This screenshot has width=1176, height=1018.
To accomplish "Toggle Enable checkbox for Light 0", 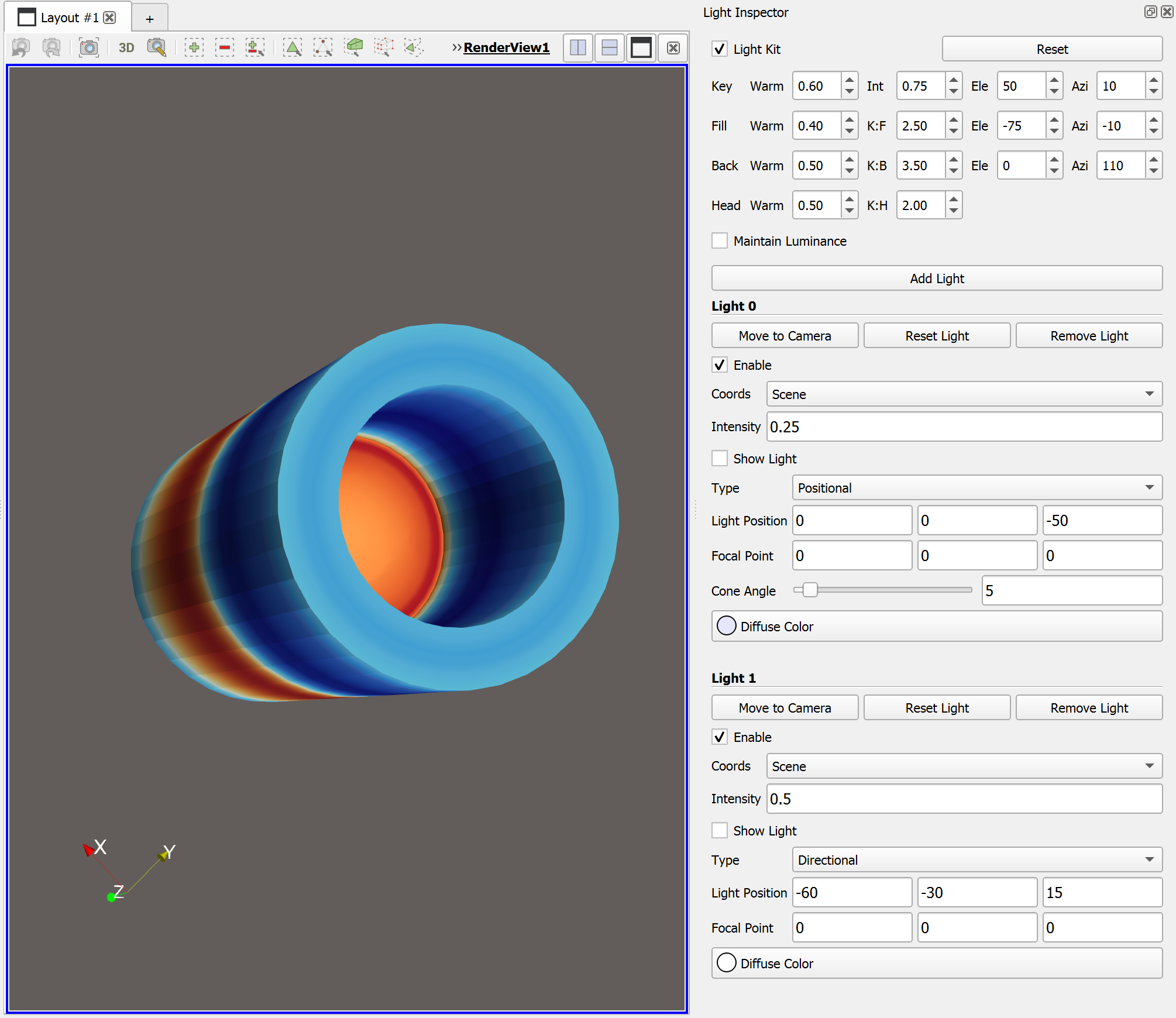I will (720, 364).
